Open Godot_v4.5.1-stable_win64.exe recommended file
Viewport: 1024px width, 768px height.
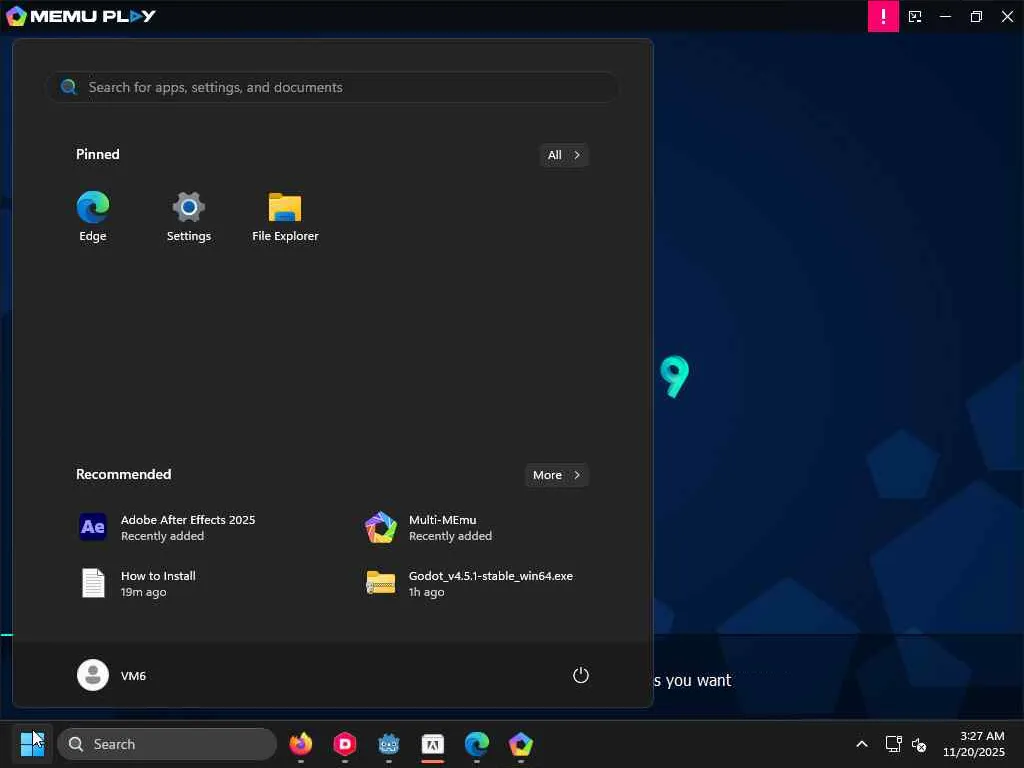pos(470,583)
